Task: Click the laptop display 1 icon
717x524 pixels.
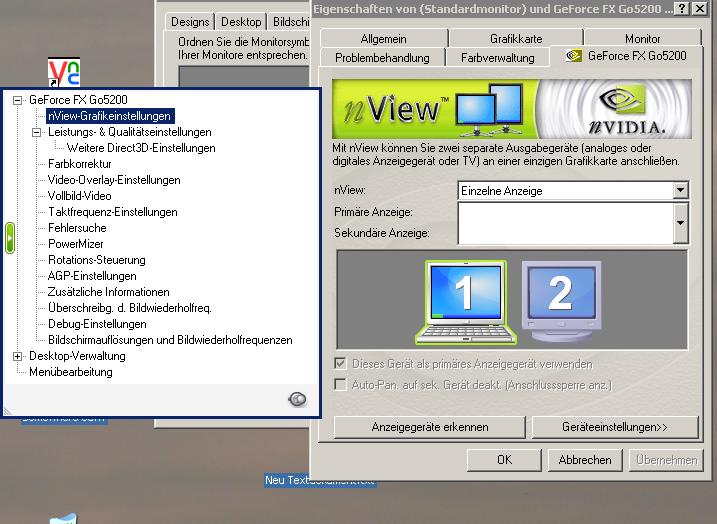Action: point(464,298)
